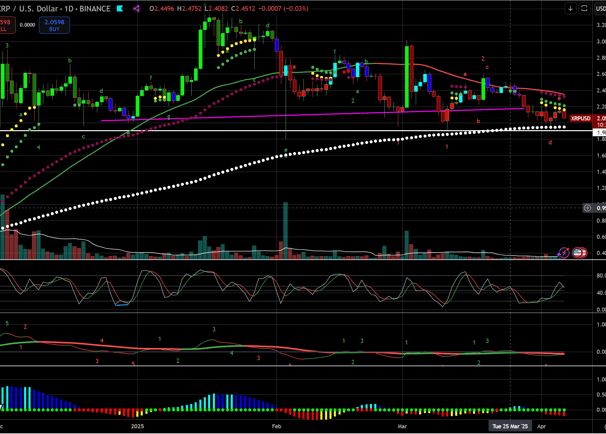The height and width of the screenshot is (434, 606).
Task: Click the Mar label on the time axis
Action: (402, 426)
